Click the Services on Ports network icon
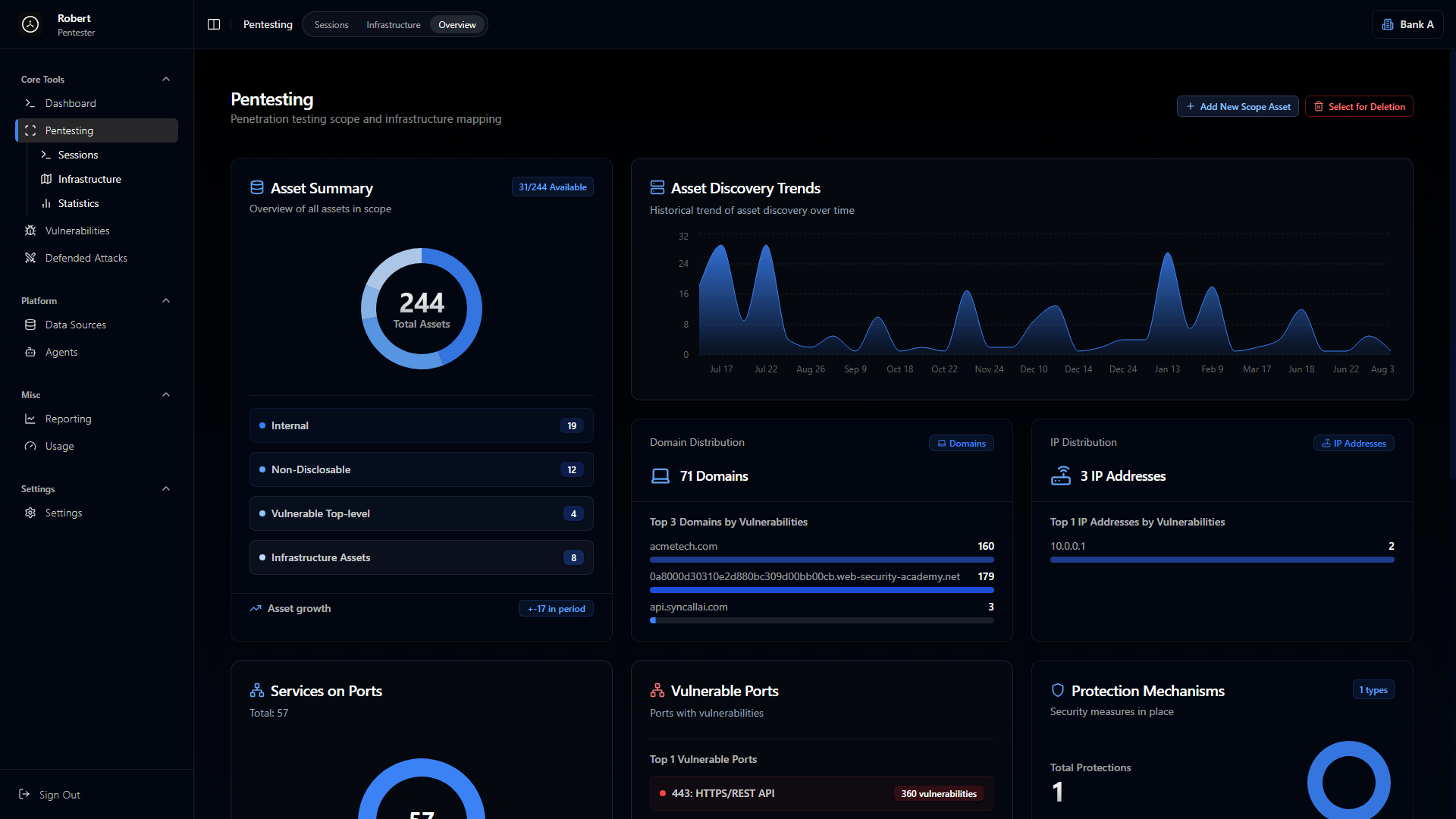Screen dimensions: 1456x819 (x=257, y=690)
